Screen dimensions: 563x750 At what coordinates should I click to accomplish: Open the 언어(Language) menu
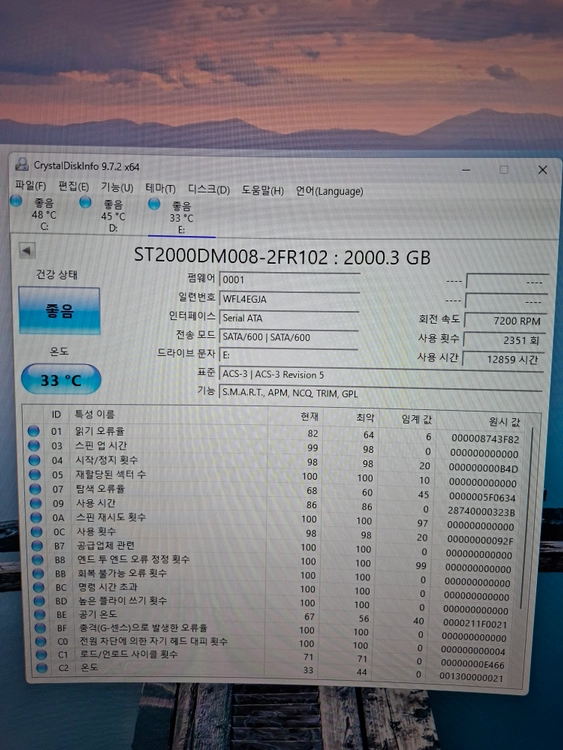[329, 191]
